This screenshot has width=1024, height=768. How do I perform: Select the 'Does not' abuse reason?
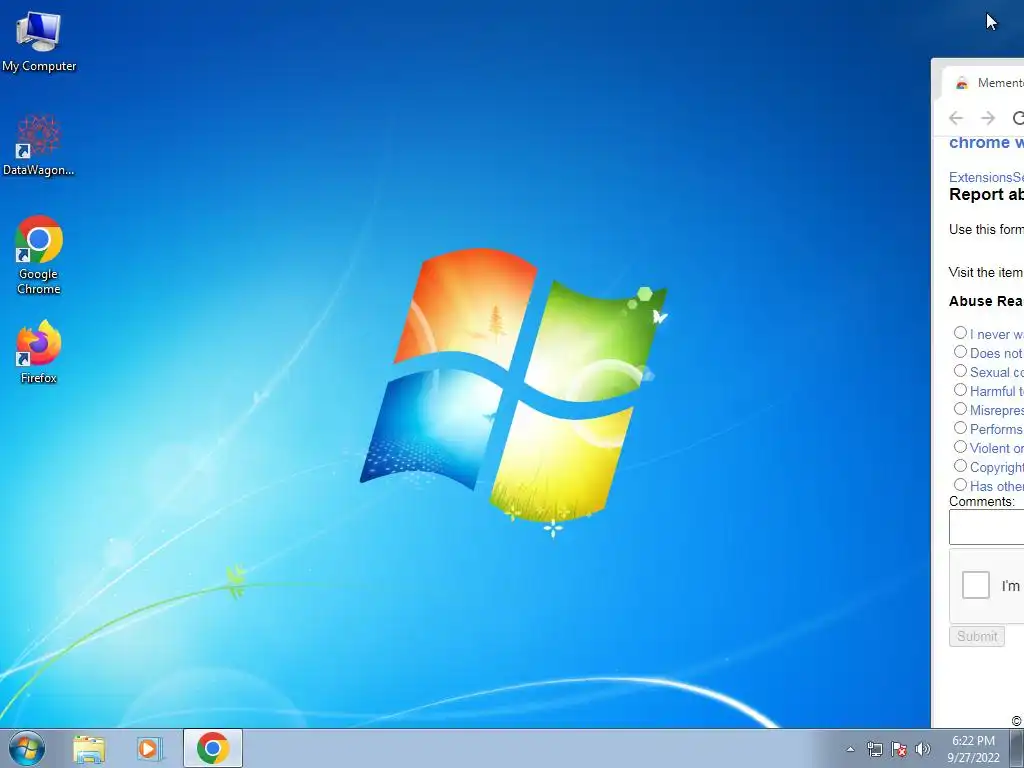pos(960,352)
